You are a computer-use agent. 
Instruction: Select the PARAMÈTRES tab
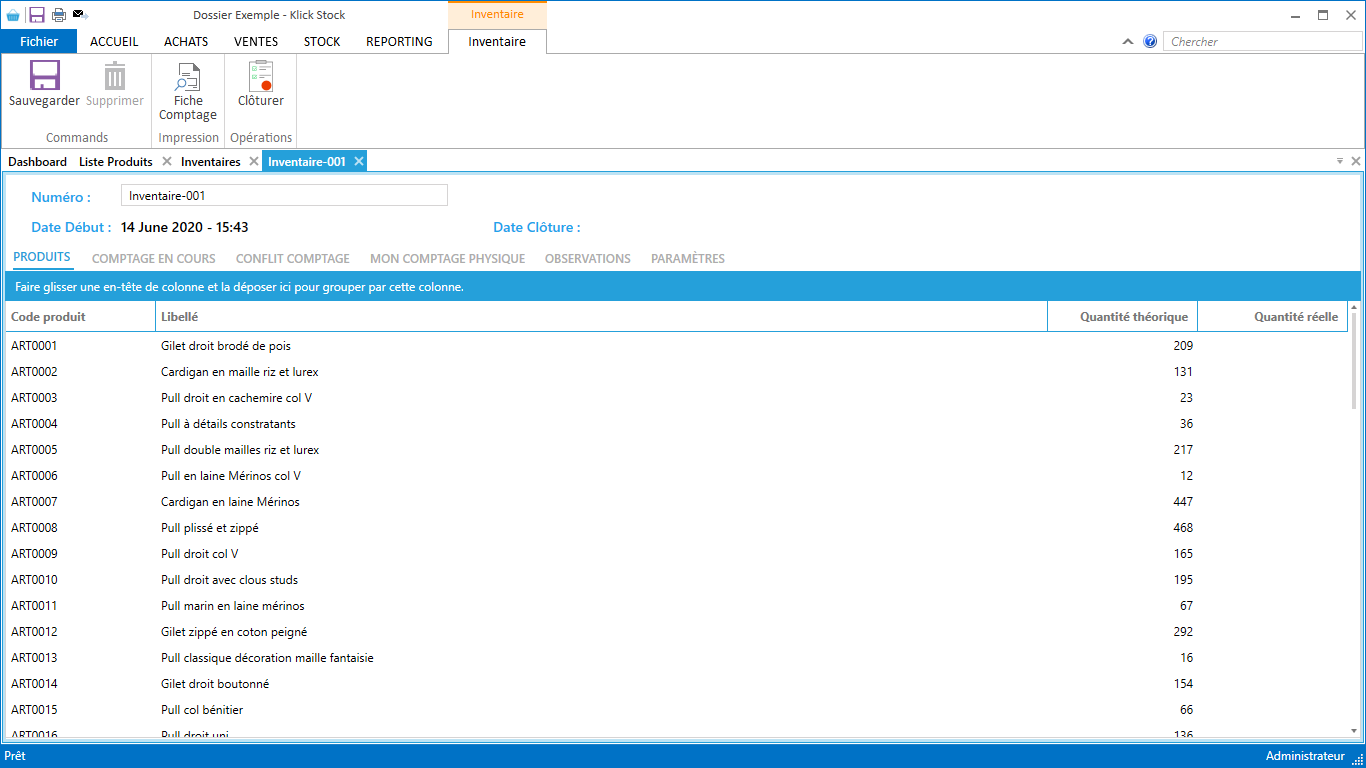(687, 259)
